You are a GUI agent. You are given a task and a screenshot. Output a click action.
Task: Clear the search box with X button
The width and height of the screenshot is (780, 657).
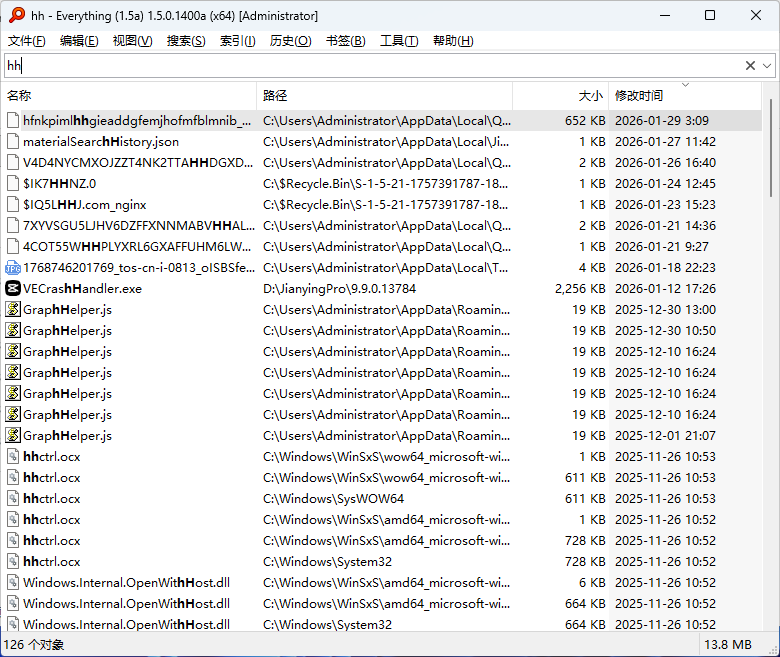pyautogui.click(x=750, y=65)
